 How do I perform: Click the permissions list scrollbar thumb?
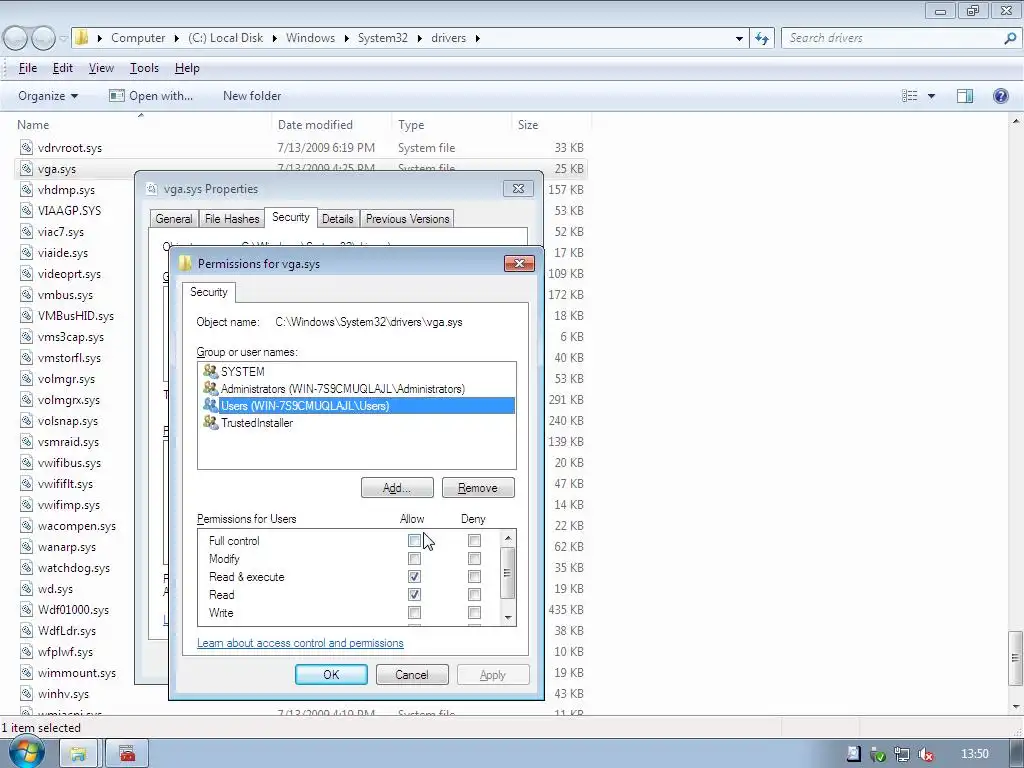point(507,573)
